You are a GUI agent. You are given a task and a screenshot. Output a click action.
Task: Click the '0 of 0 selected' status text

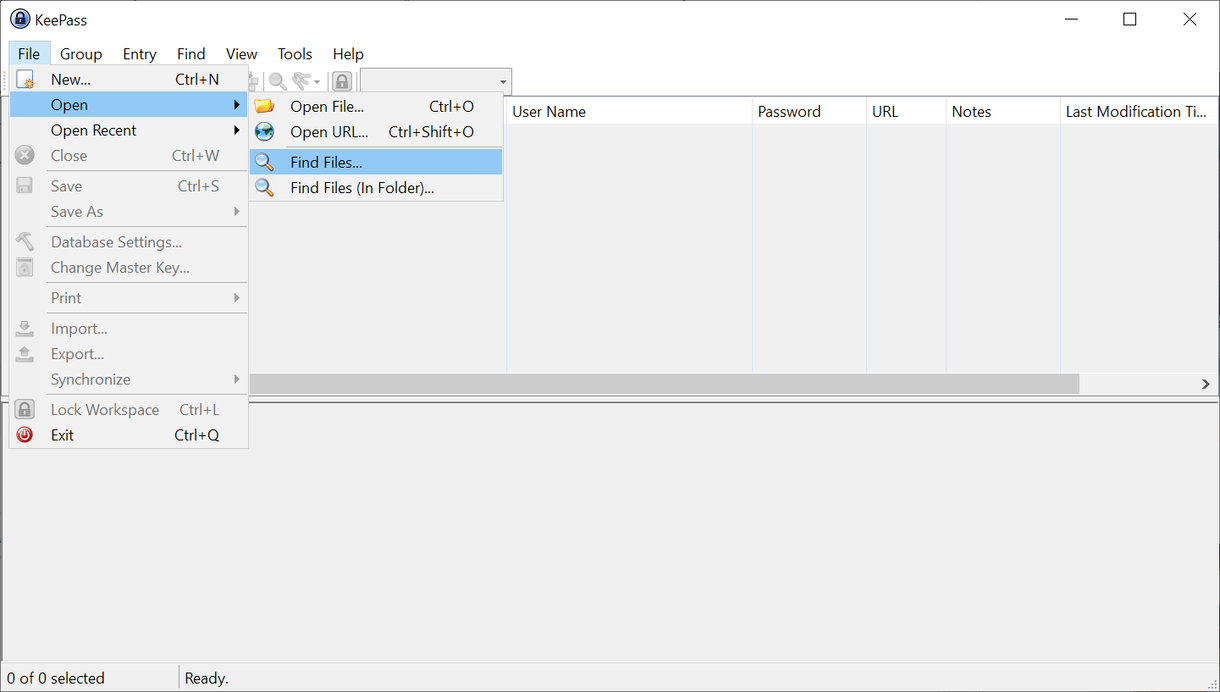point(56,678)
